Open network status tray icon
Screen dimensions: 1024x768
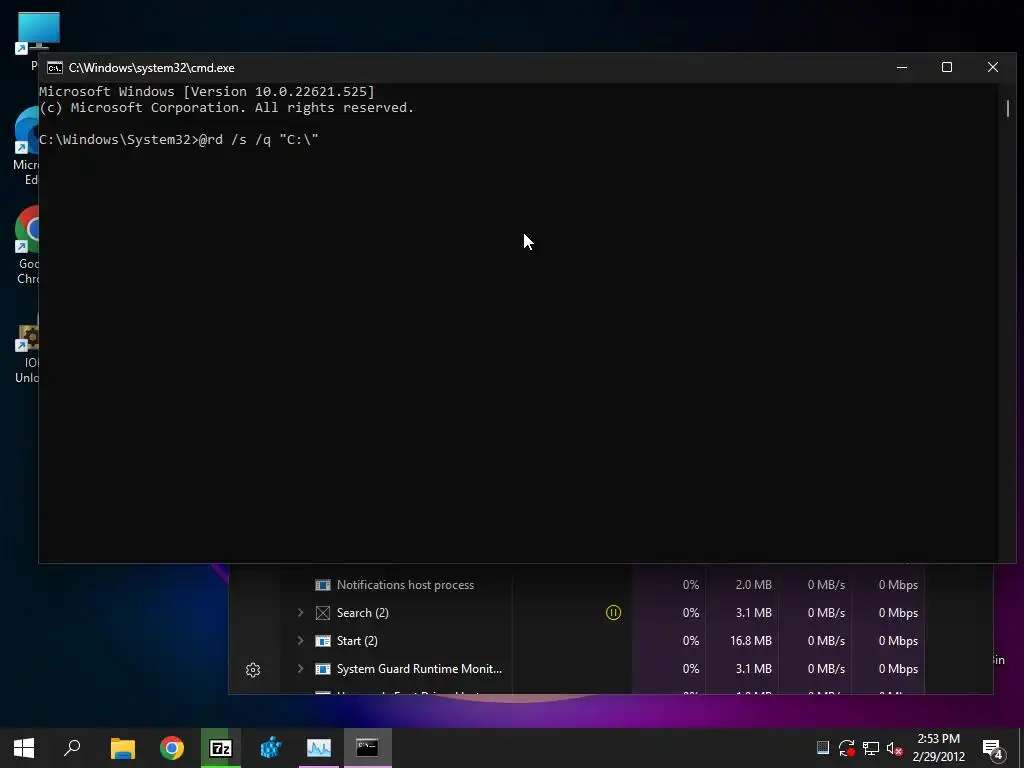click(x=871, y=748)
